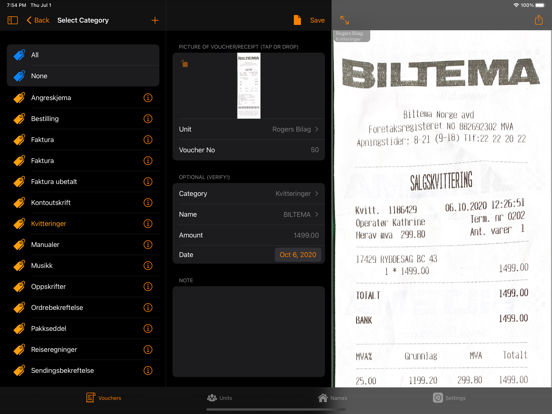Open Name selector showing BILTEMA

tap(249, 214)
